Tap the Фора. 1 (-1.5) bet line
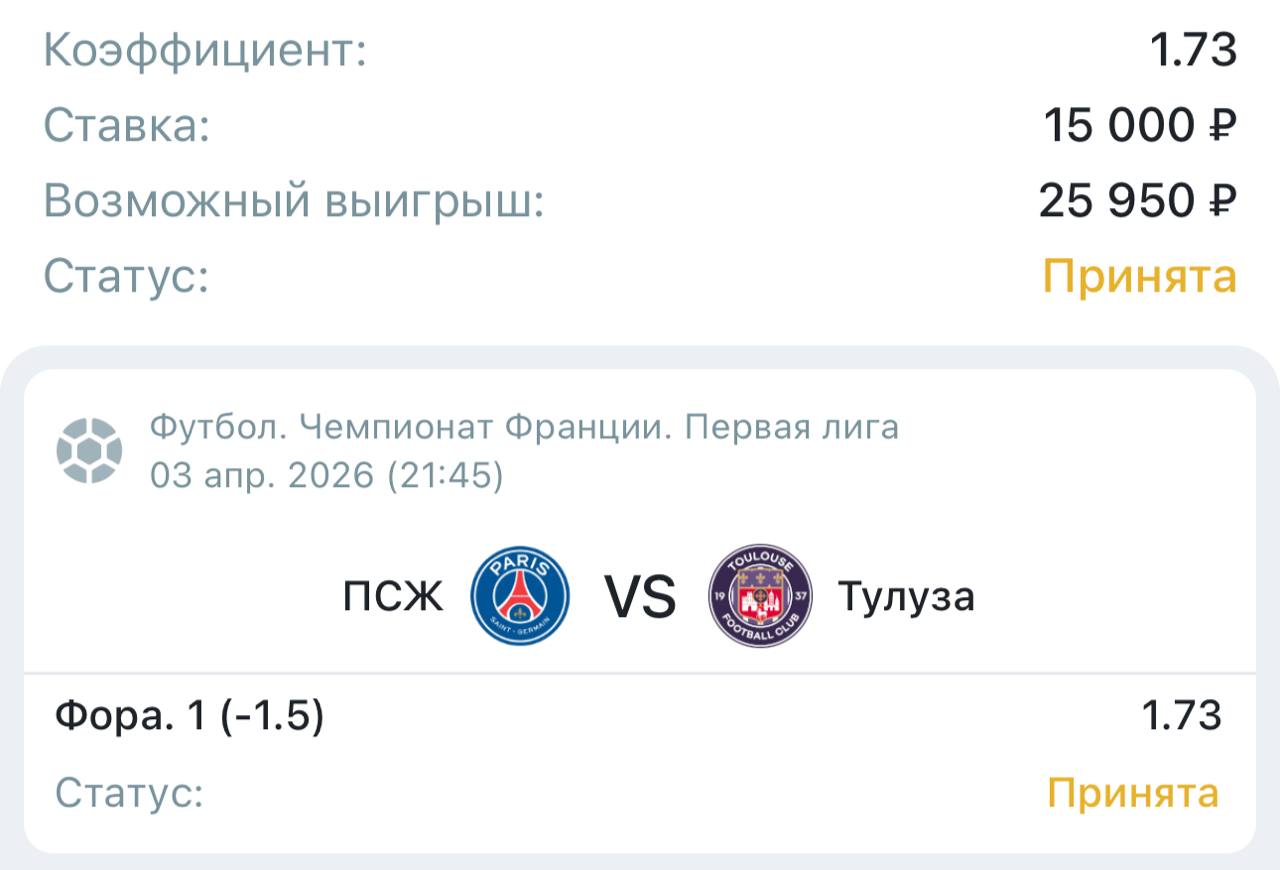The width and height of the screenshot is (1280, 870). pos(190,716)
